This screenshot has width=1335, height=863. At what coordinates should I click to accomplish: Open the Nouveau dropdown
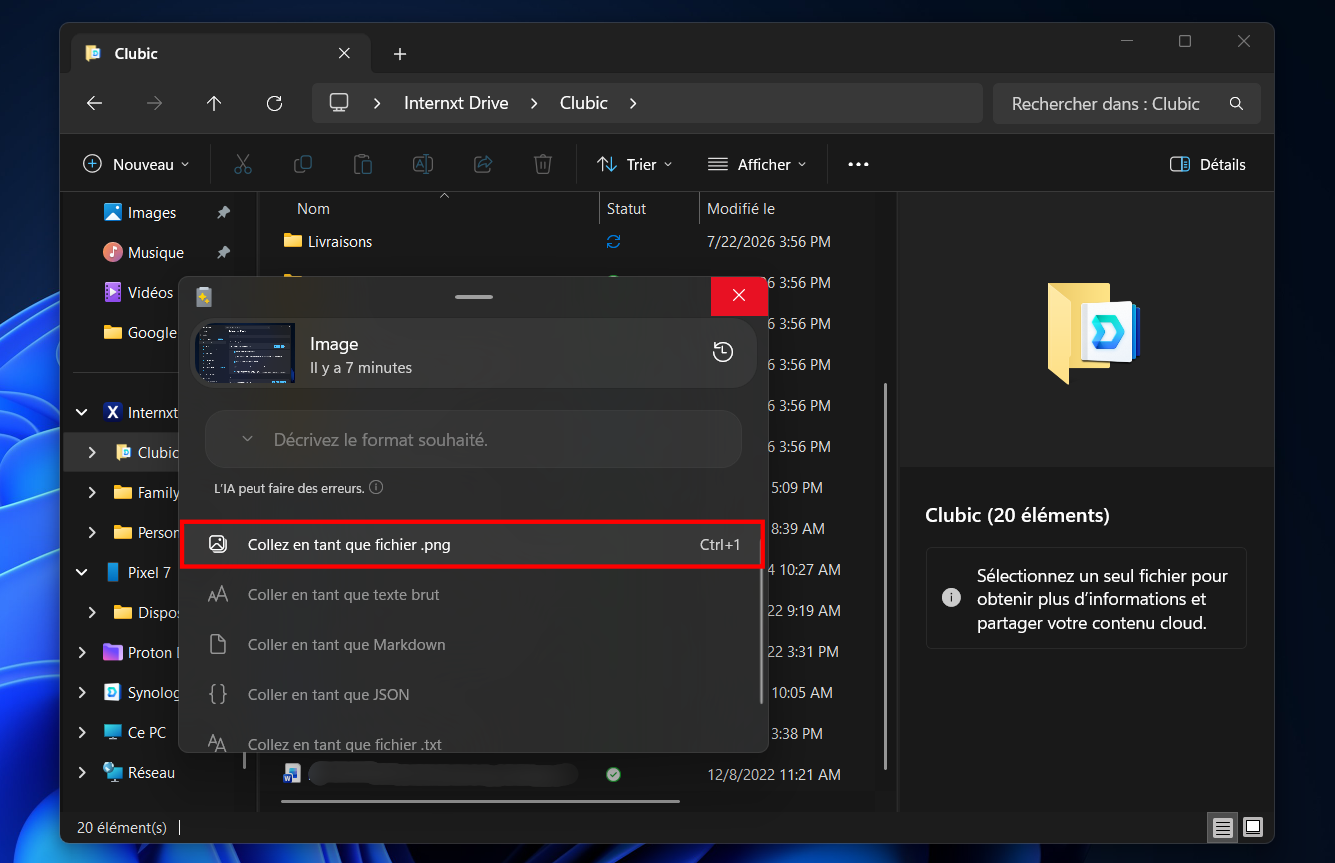click(x=135, y=164)
